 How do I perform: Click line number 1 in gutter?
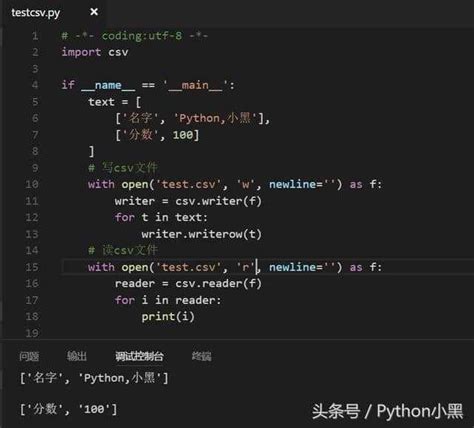tap(35, 36)
